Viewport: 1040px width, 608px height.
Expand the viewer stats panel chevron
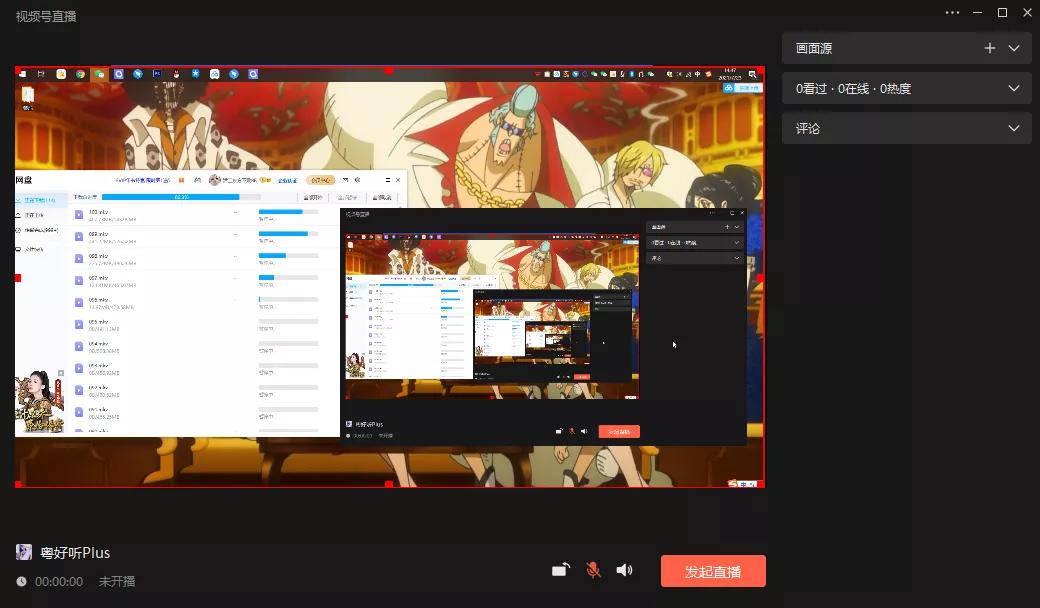point(1014,88)
